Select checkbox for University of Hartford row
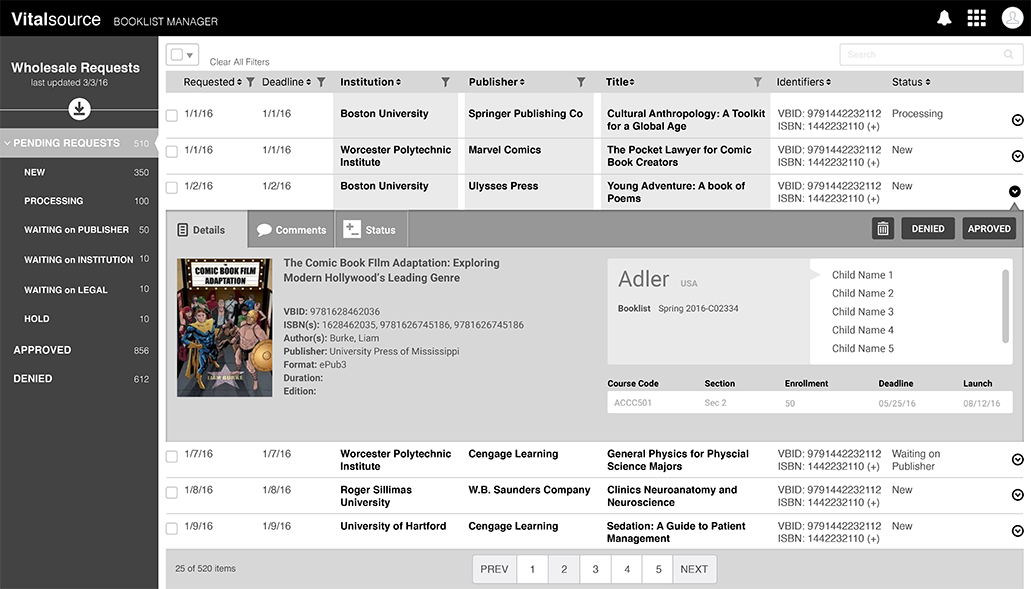Image resolution: width=1031 pixels, height=589 pixels. tap(172, 528)
